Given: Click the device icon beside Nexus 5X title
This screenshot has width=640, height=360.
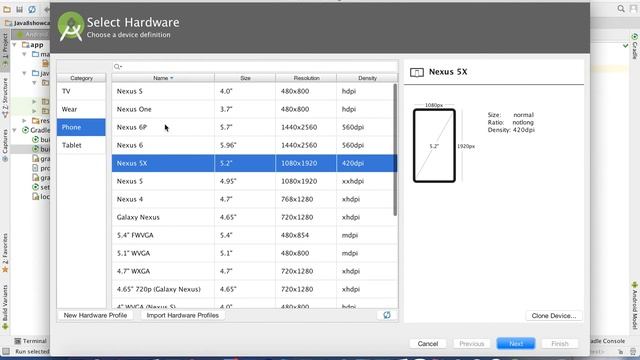Looking at the screenshot, I should click(x=417, y=72).
